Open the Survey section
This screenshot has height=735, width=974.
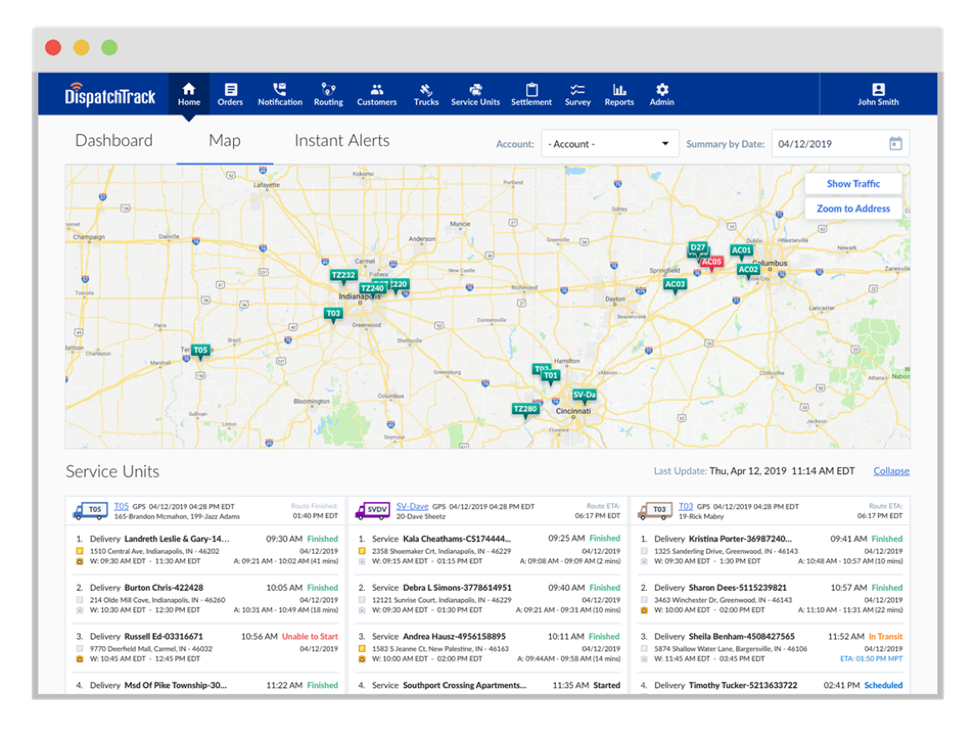[578, 94]
